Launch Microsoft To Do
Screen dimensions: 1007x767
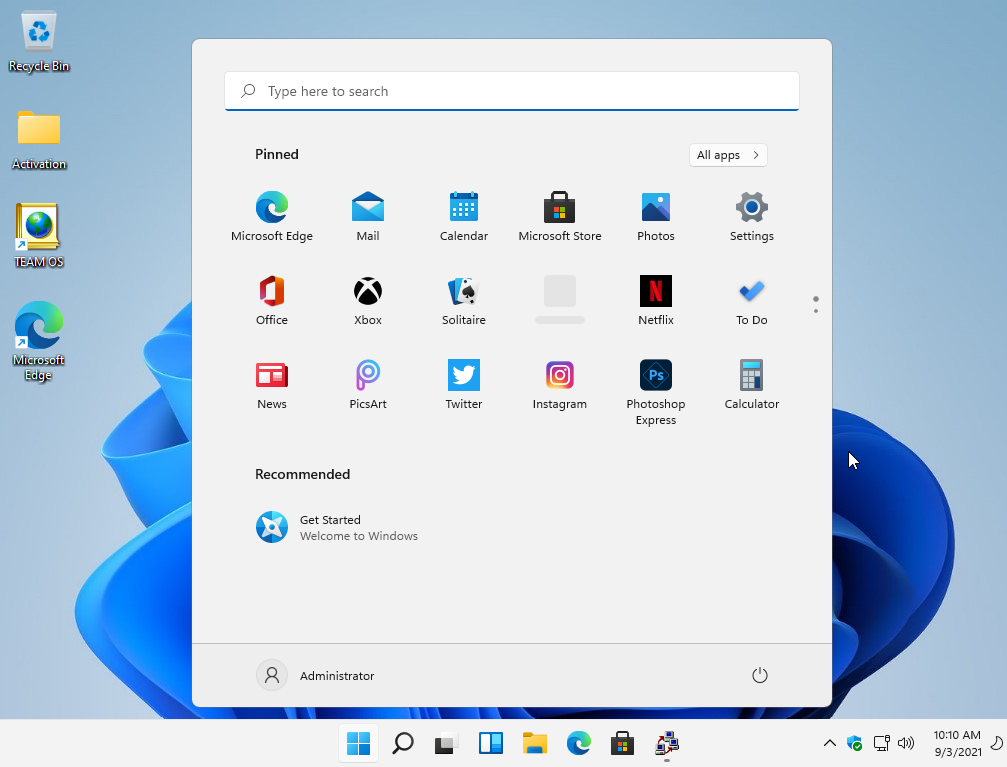click(x=751, y=301)
